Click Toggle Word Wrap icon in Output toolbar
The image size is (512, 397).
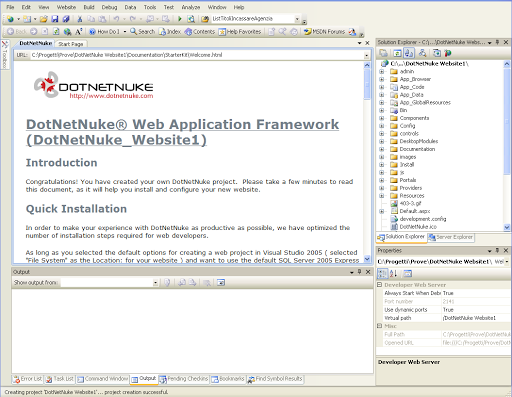coord(221,283)
